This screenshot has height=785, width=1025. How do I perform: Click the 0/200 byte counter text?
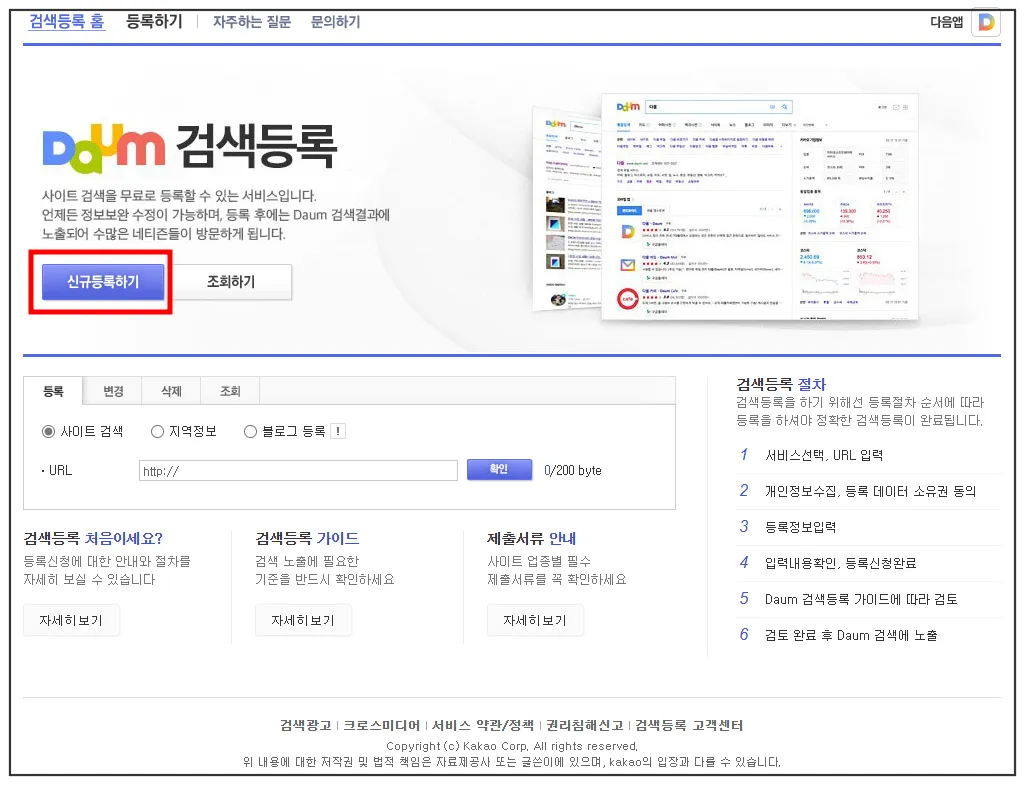(x=573, y=471)
